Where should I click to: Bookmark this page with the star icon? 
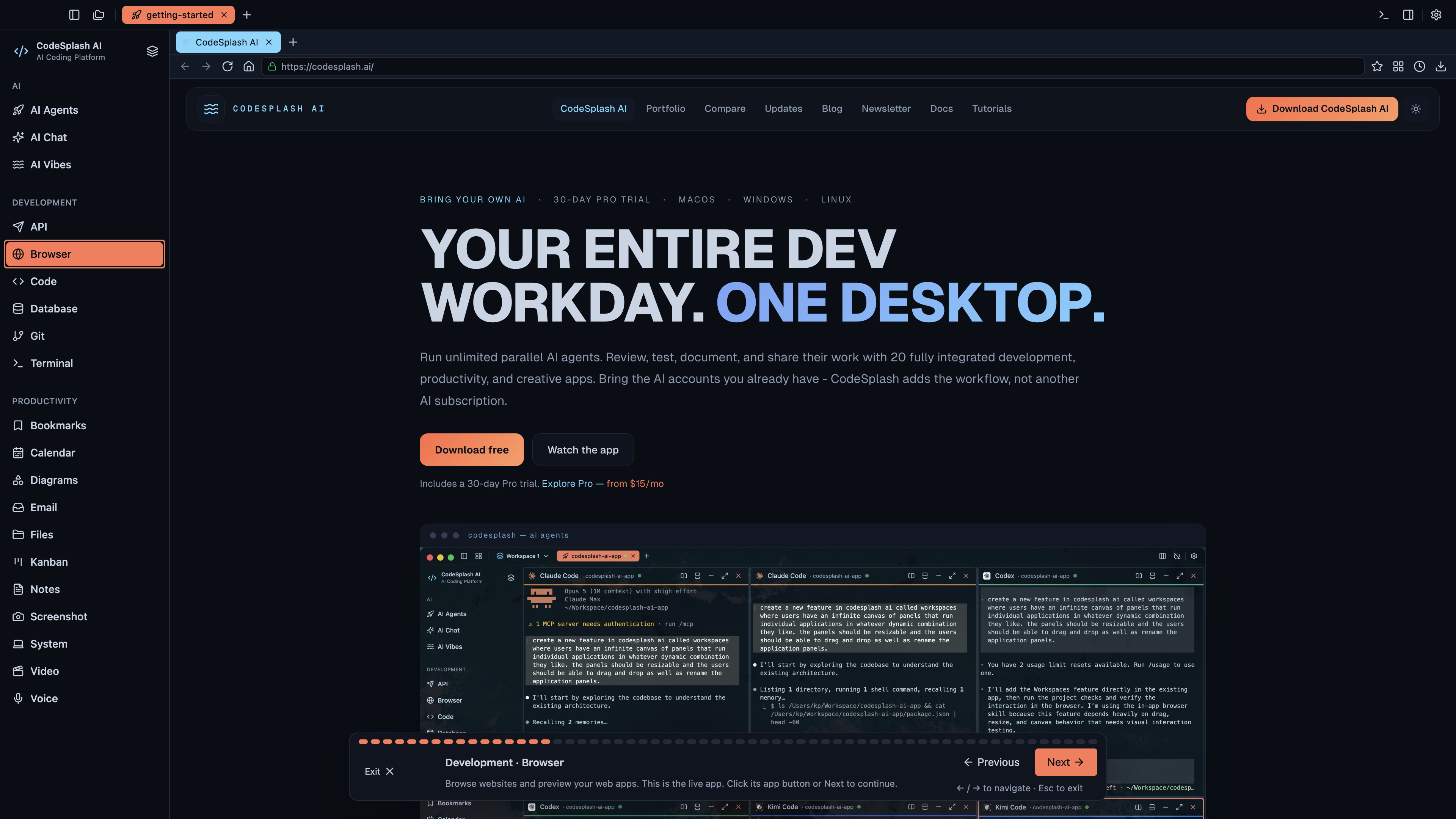(x=1377, y=66)
